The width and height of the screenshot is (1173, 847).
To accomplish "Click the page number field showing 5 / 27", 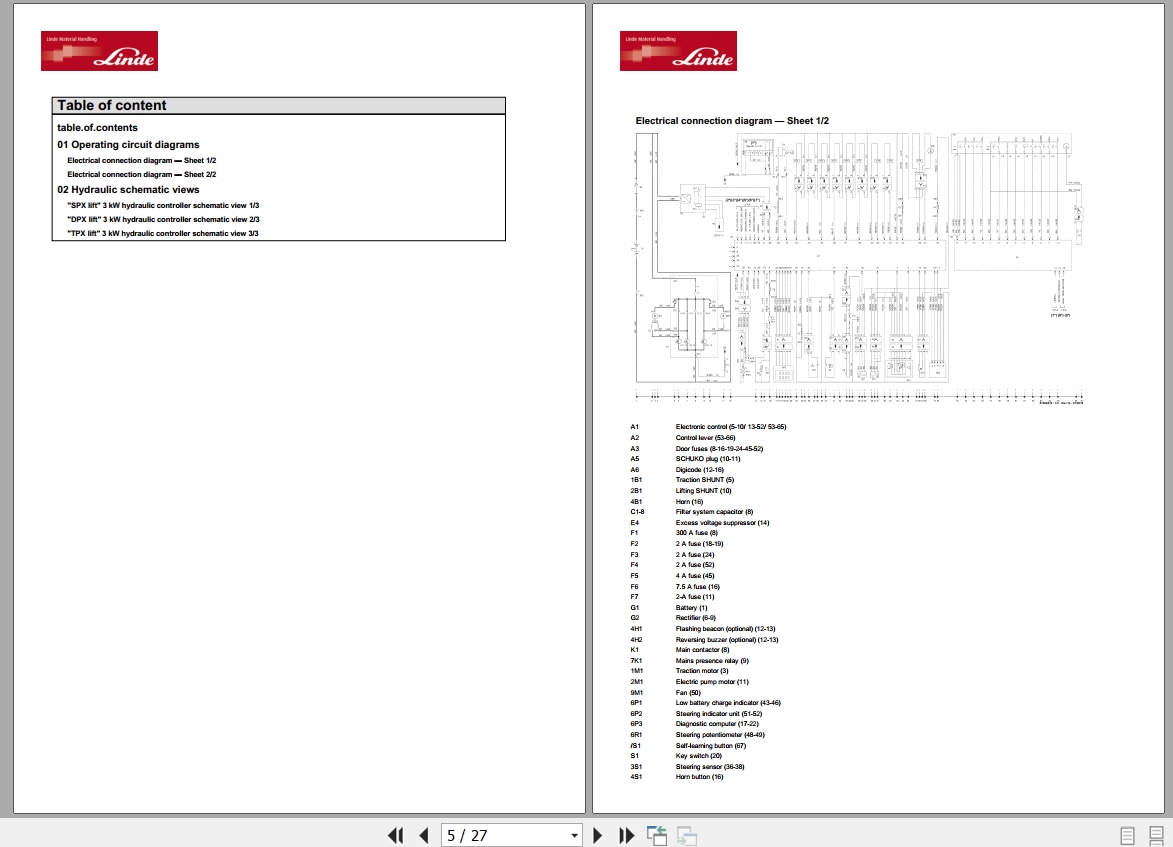I will tap(504, 835).
